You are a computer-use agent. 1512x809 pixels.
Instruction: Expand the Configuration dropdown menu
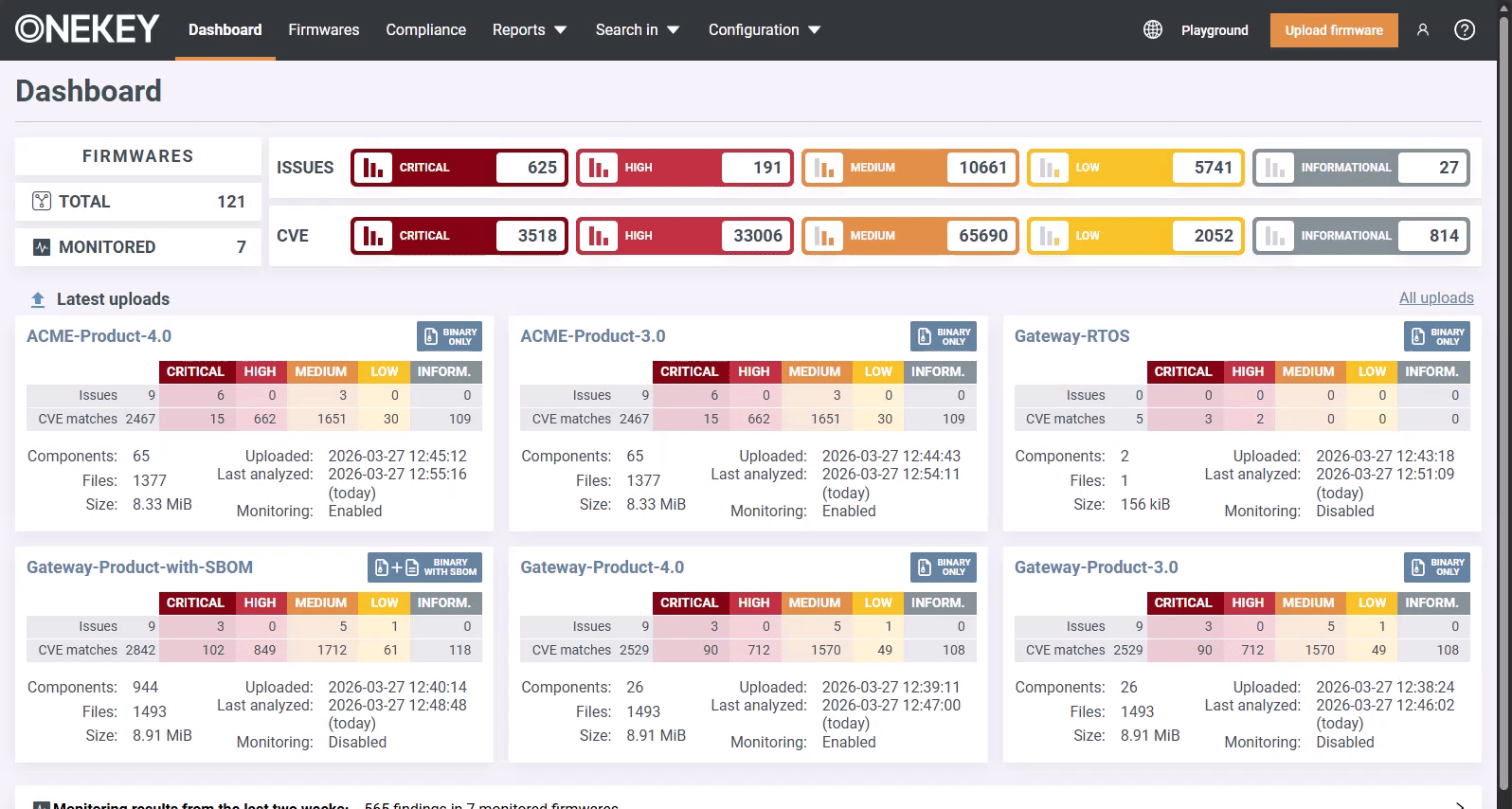click(764, 30)
